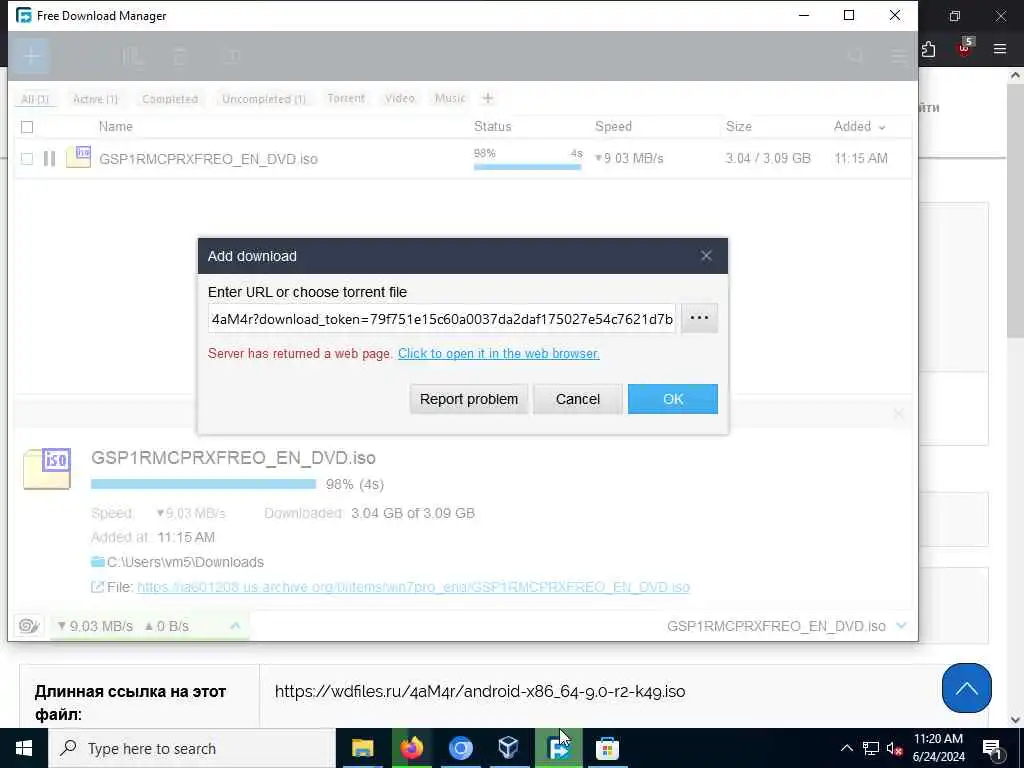
Task: Click the 11:15 AM added time cell
Action: (x=861, y=158)
